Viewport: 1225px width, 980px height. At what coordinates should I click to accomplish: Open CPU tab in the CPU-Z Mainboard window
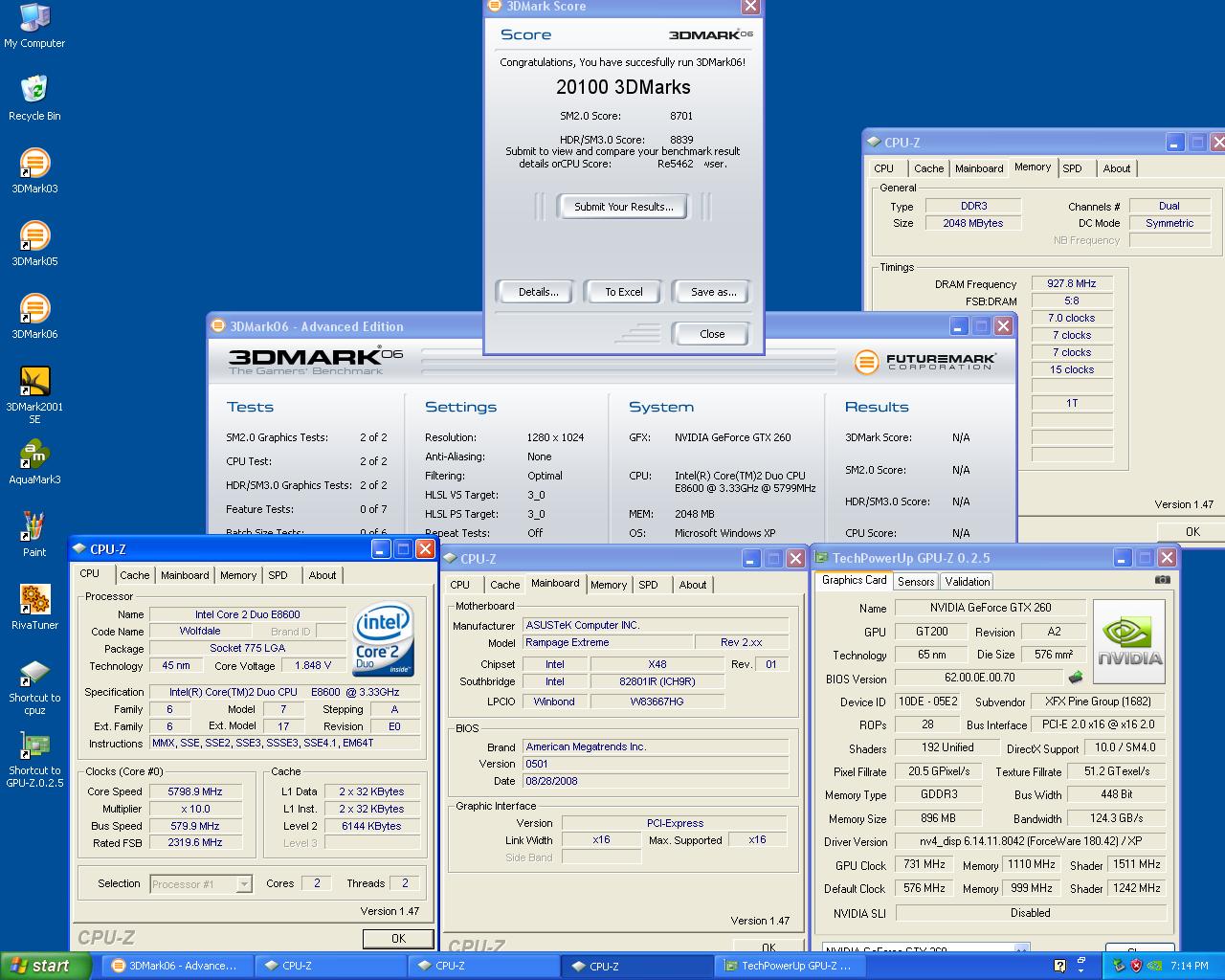pyautogui.click(x=459, y=585)
